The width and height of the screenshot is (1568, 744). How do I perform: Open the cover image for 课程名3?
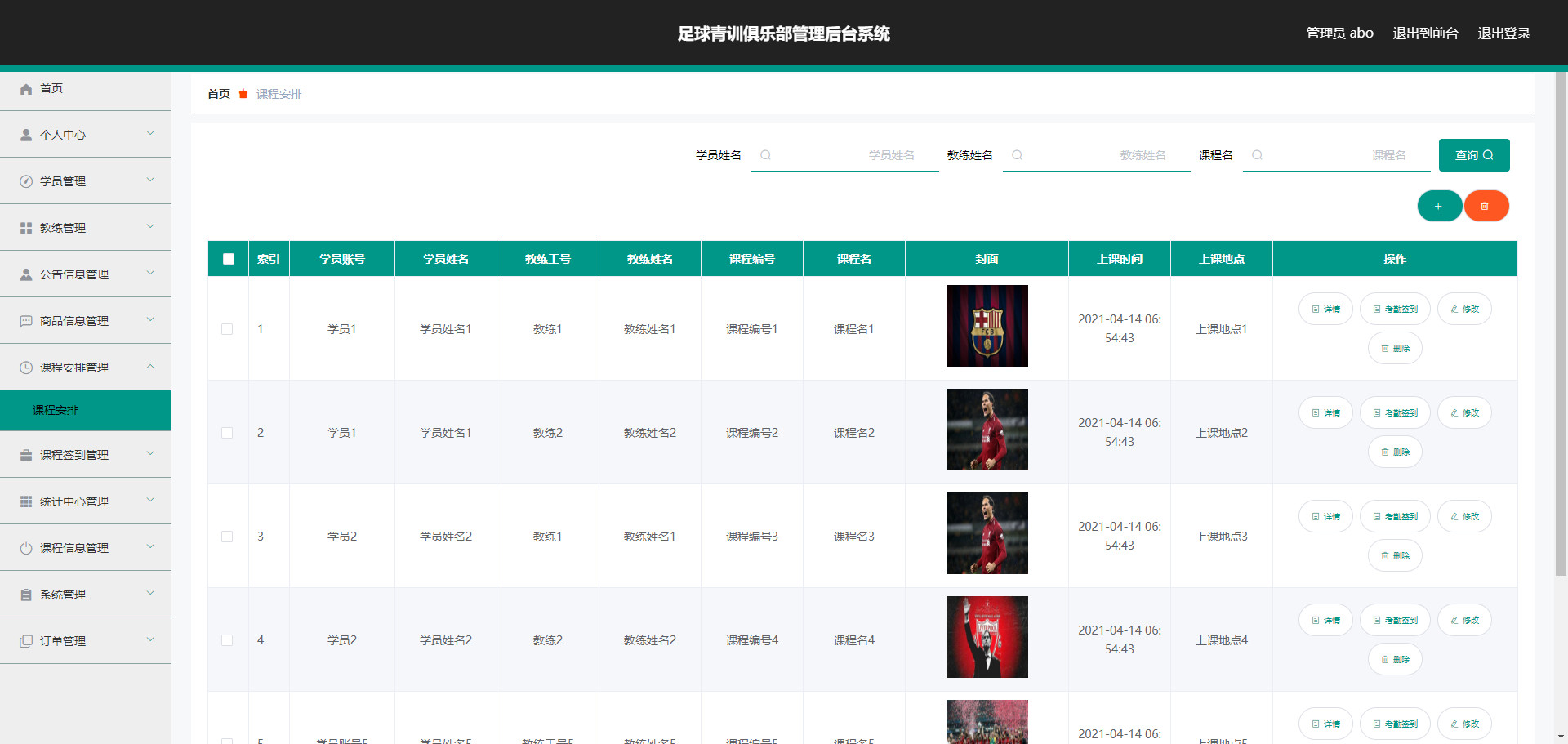tap(987, 533)
